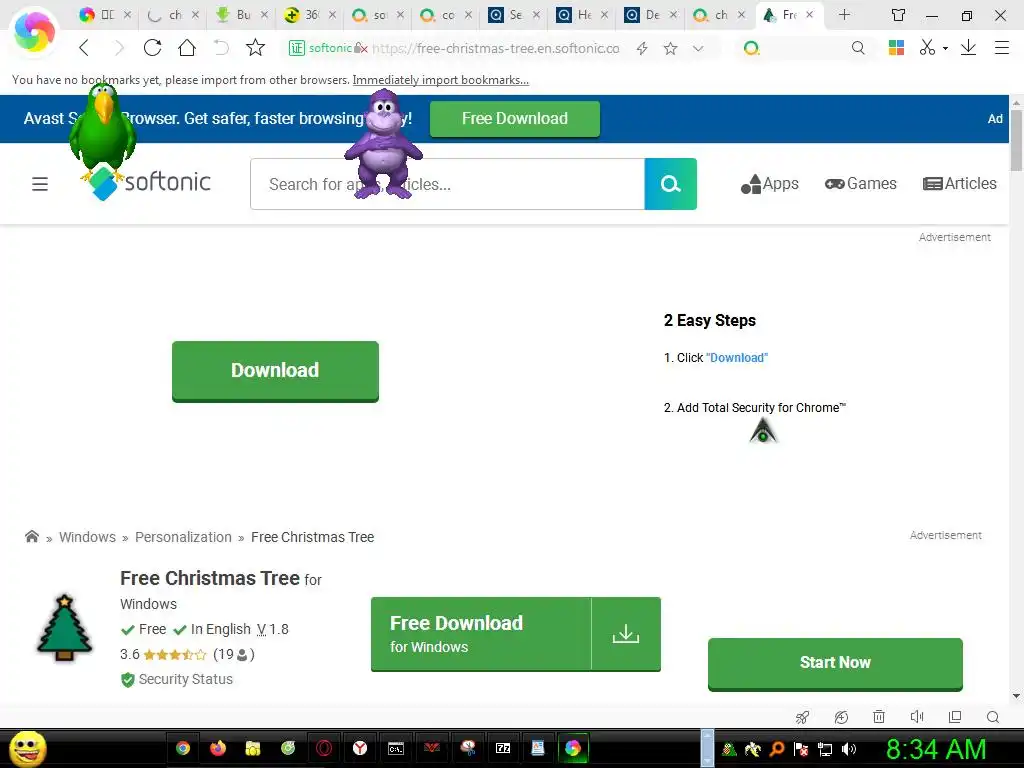Reload the current page
Image resolution: width=1024 pixels, height=768 pixels.
(x=152, y=48)
